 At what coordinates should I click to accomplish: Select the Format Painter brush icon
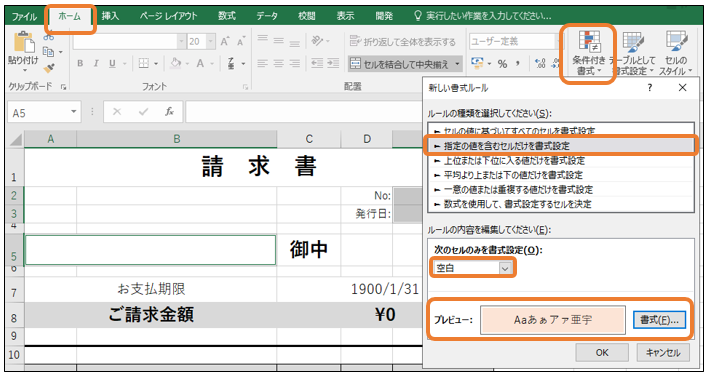pyautogui.click(x=49, y=68)
